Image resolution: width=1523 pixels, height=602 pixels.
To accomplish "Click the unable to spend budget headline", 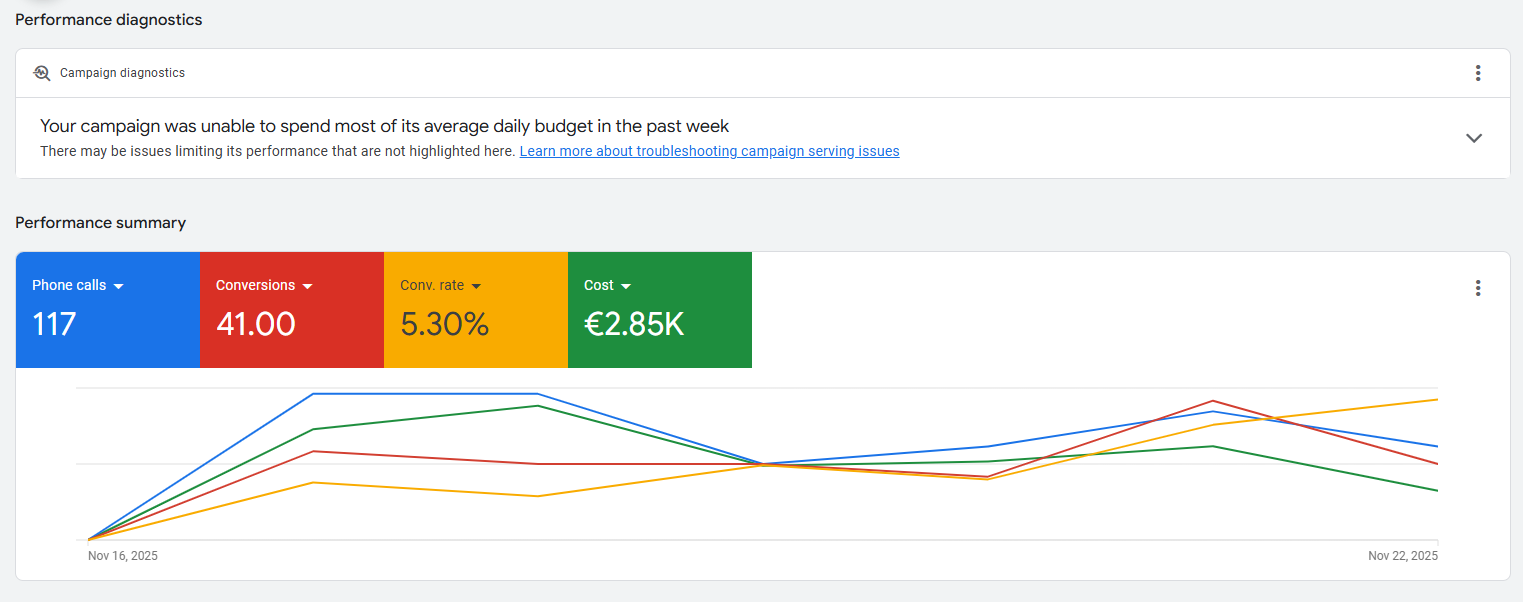I will (x=384, y=126).
